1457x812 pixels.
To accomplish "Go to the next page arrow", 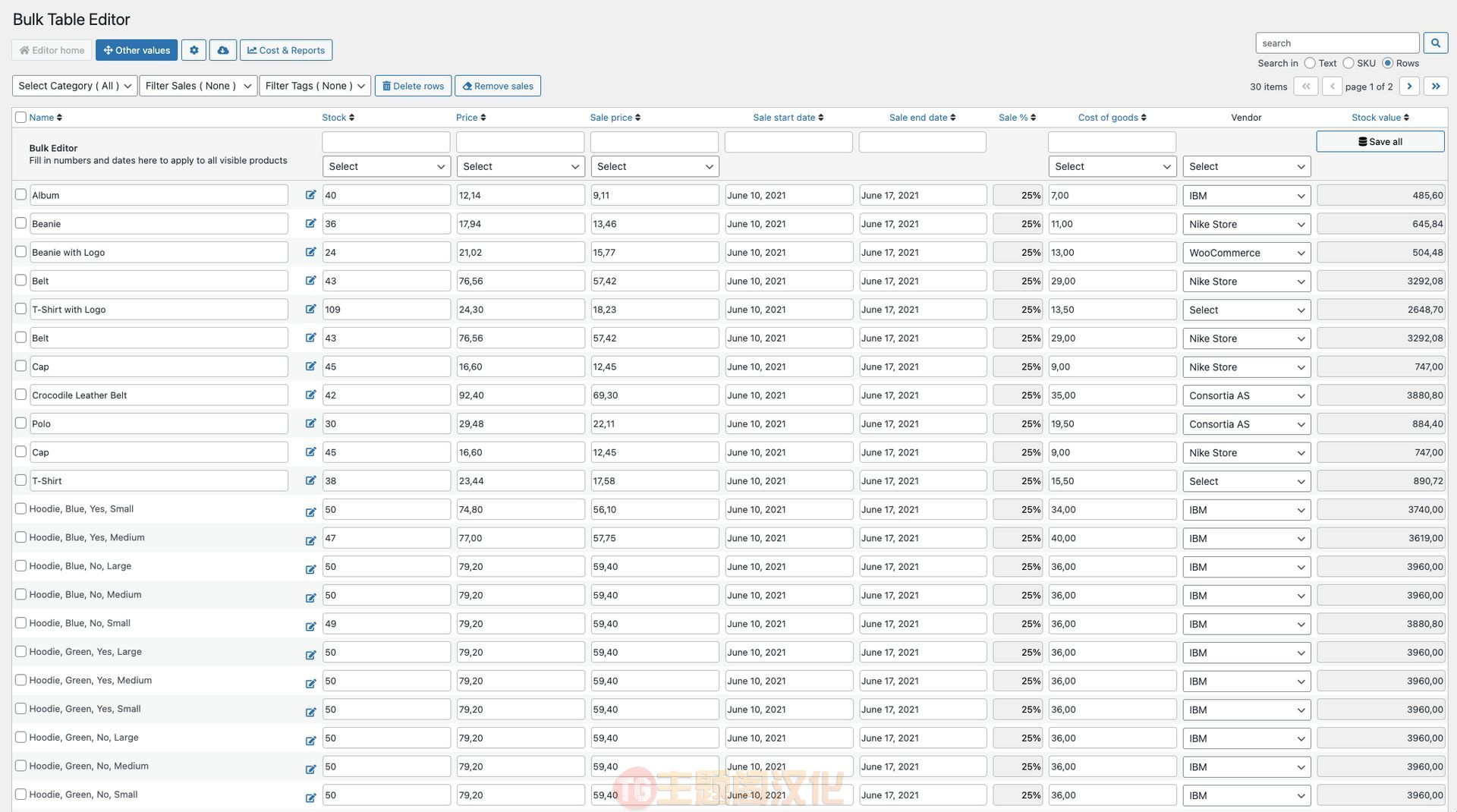I will (x=1409, y=87).
